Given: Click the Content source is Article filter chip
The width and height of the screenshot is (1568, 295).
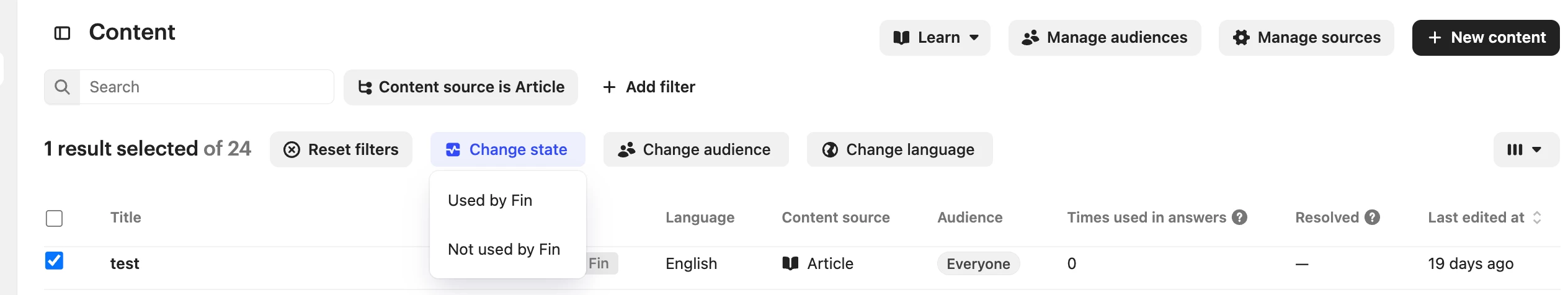Looking at the screenshot, I should [x=461, y=87].
